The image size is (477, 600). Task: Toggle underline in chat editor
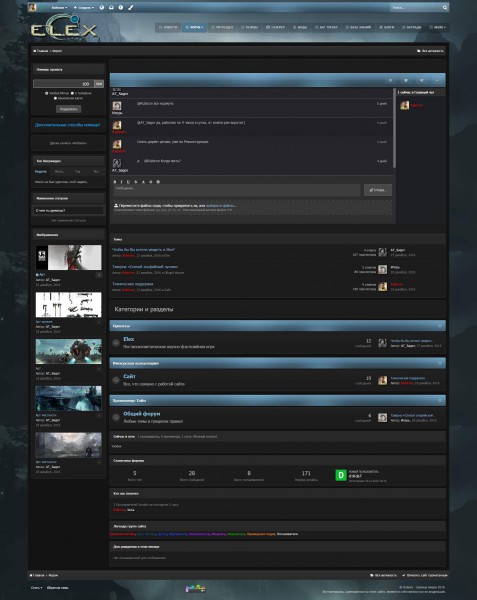(129, 182)
